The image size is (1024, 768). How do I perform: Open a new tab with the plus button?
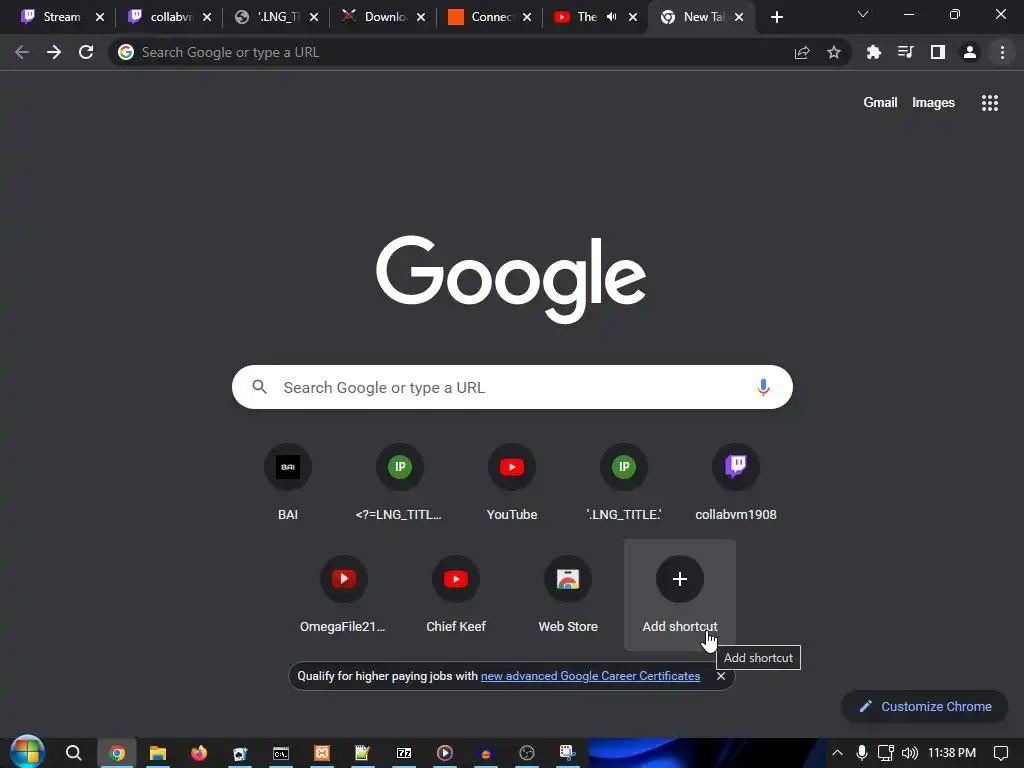(776, 17)
